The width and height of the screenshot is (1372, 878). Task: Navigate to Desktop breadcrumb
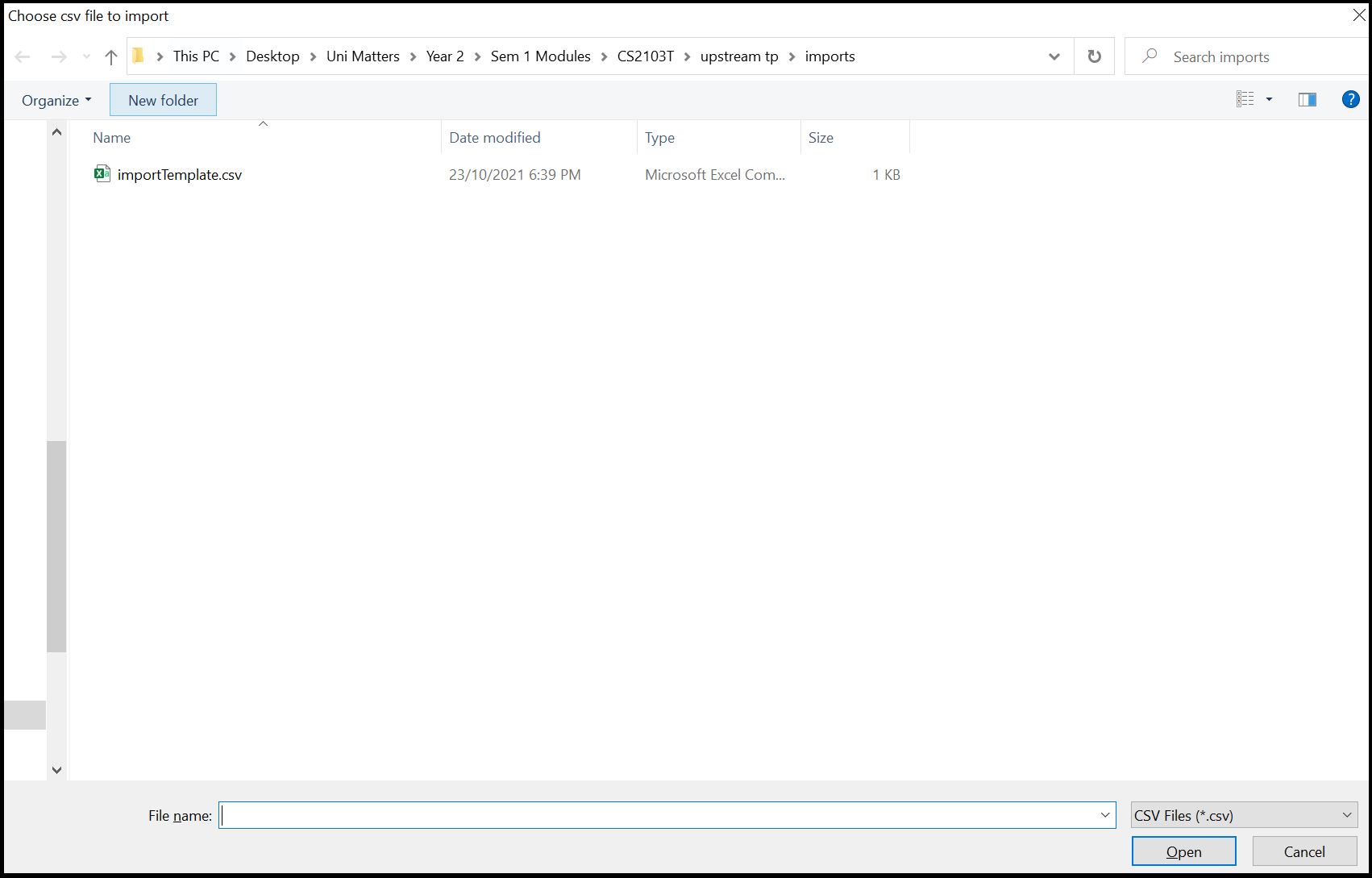(272, 56)
